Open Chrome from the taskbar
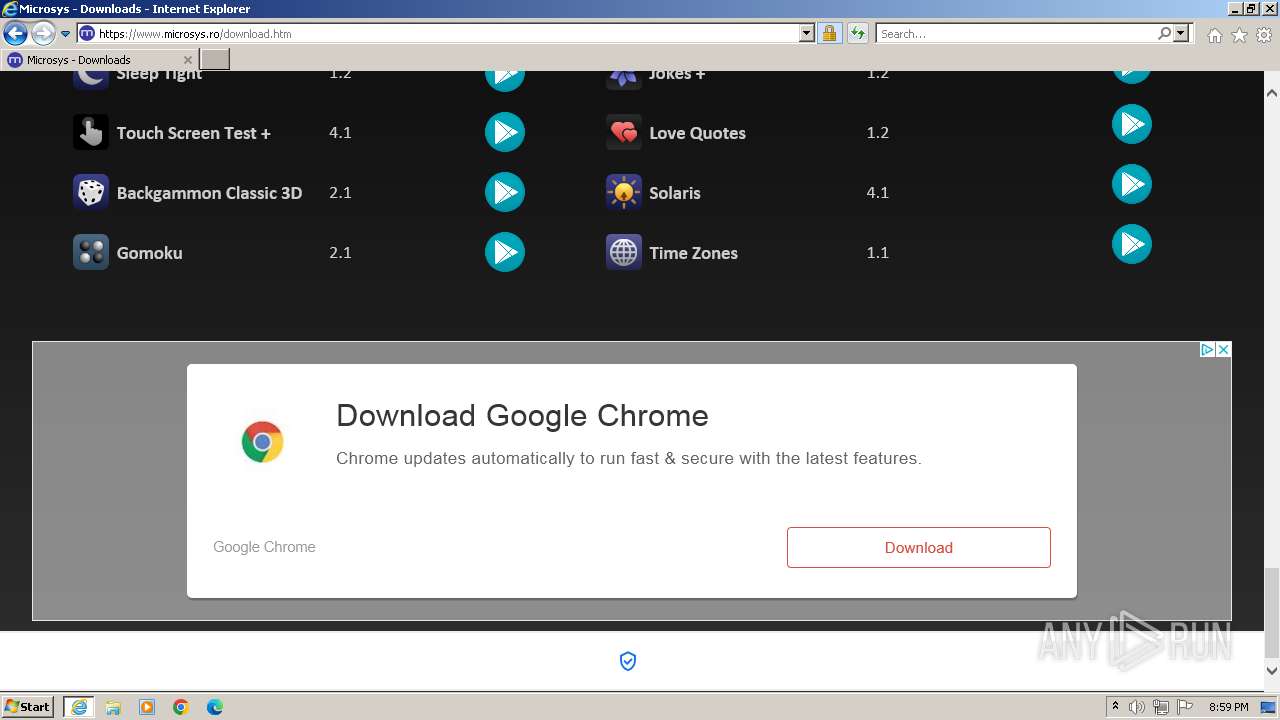The width and height of the screenshot is (1280, 720). click(181, 707)
